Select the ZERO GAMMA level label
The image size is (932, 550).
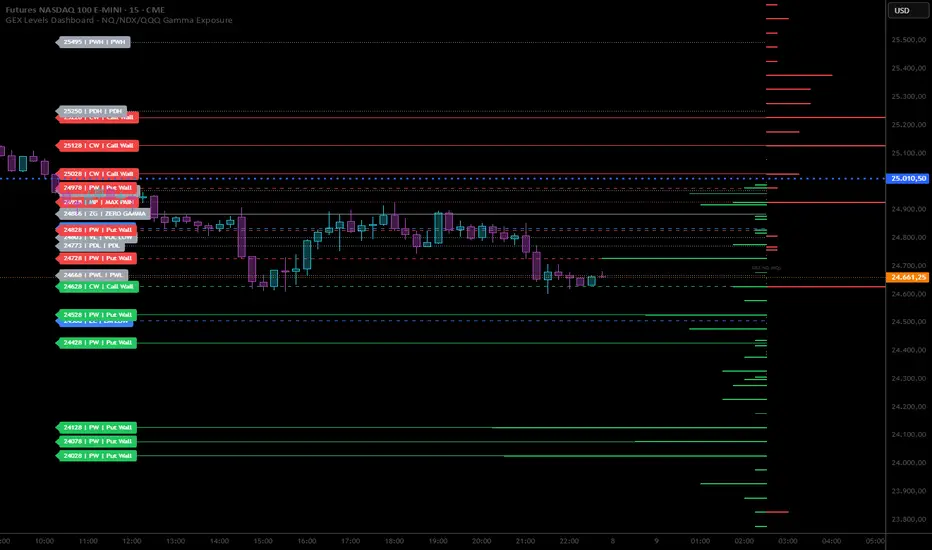[x=103, y=213]
